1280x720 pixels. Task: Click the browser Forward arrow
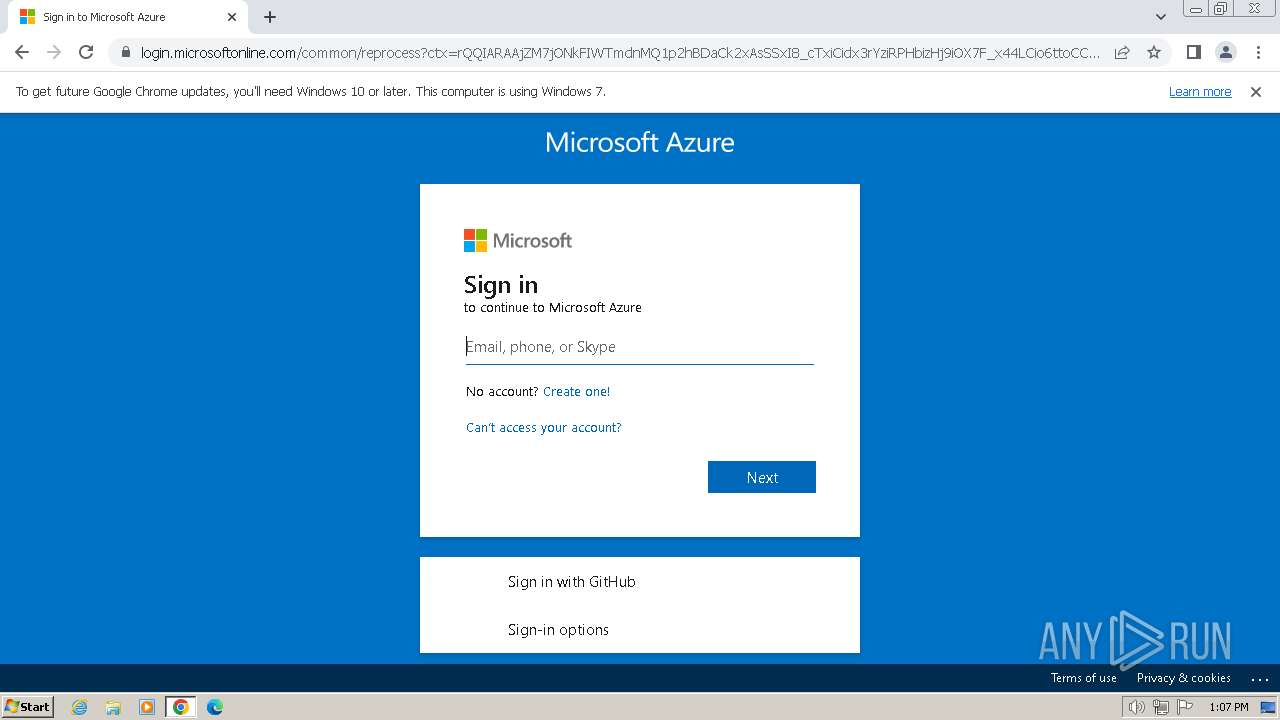54,52
